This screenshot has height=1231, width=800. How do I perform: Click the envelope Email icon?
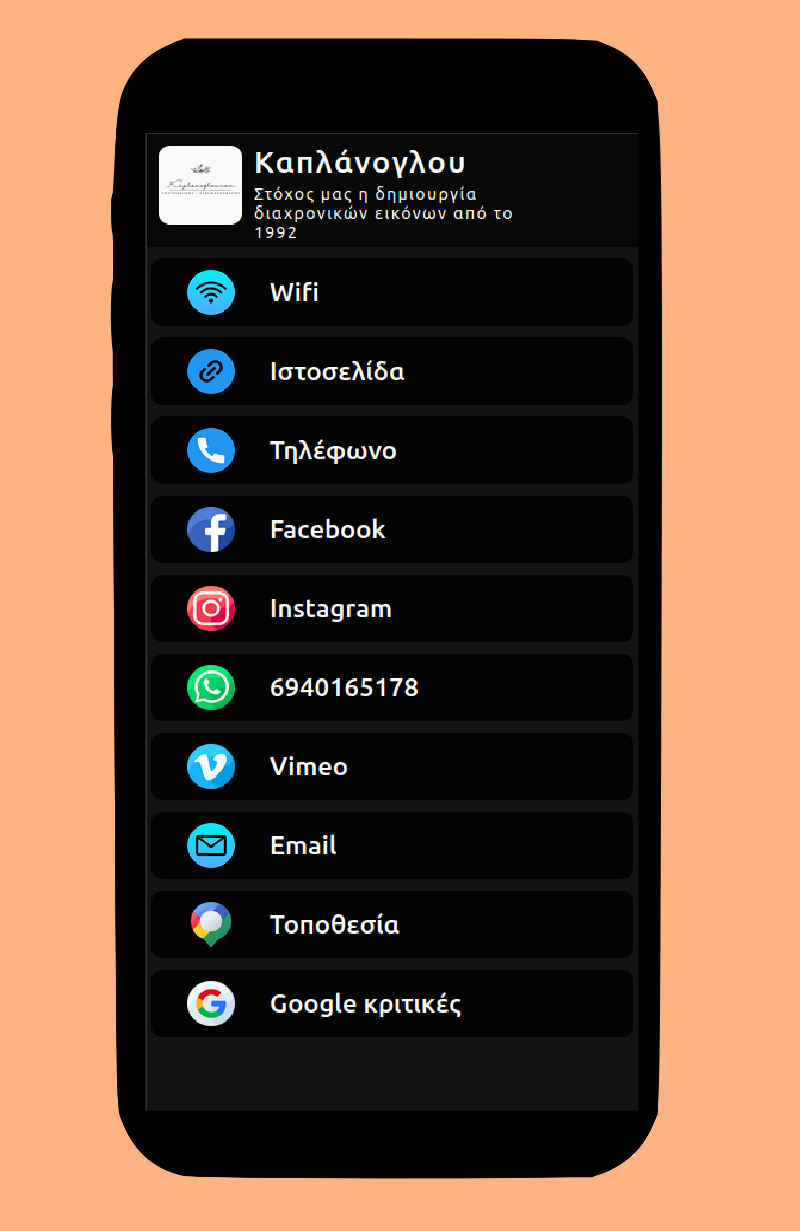(x=211, y=846)
